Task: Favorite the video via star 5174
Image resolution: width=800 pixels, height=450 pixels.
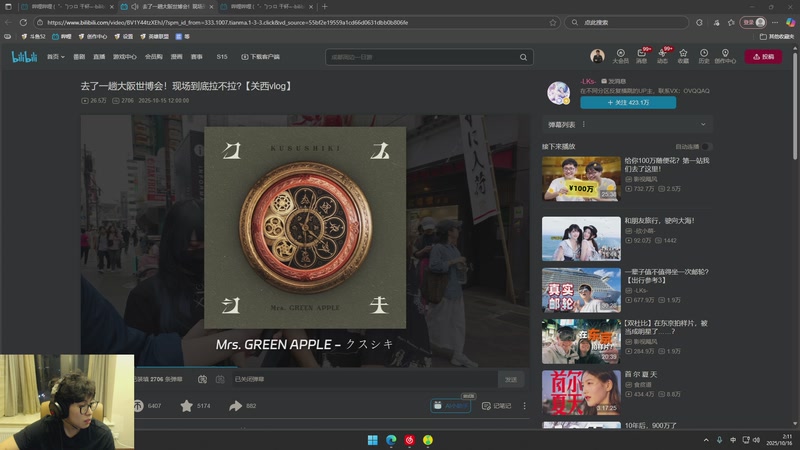Action: click(186, 406)
